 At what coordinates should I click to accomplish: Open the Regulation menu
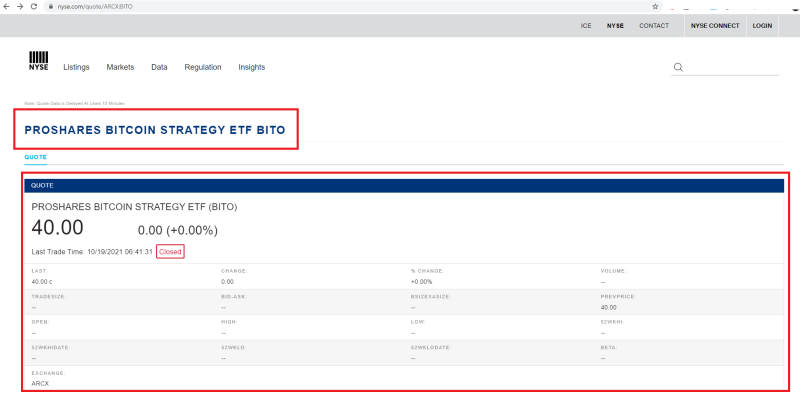click(203, 67)
